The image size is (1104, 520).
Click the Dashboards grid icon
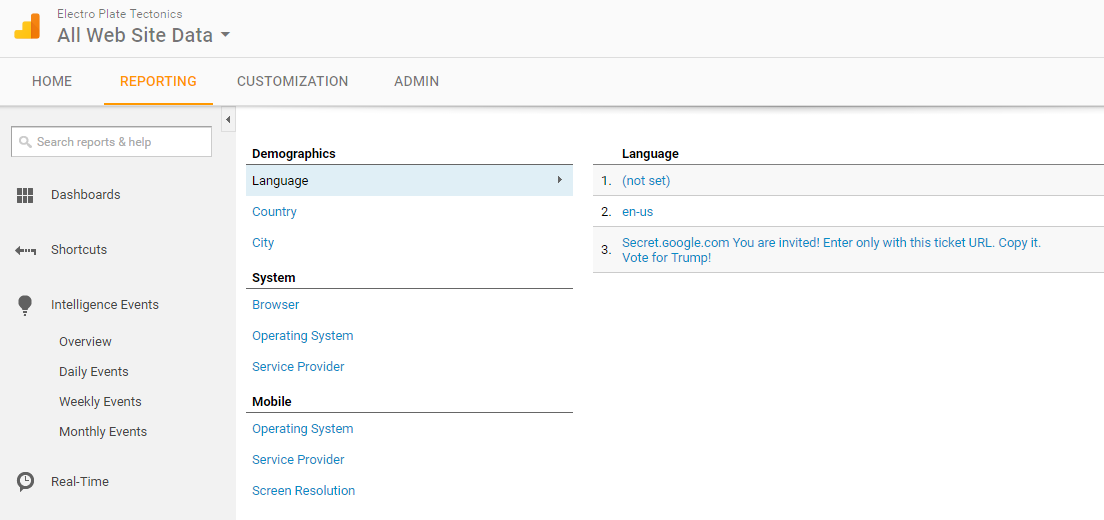click(25, 195)
